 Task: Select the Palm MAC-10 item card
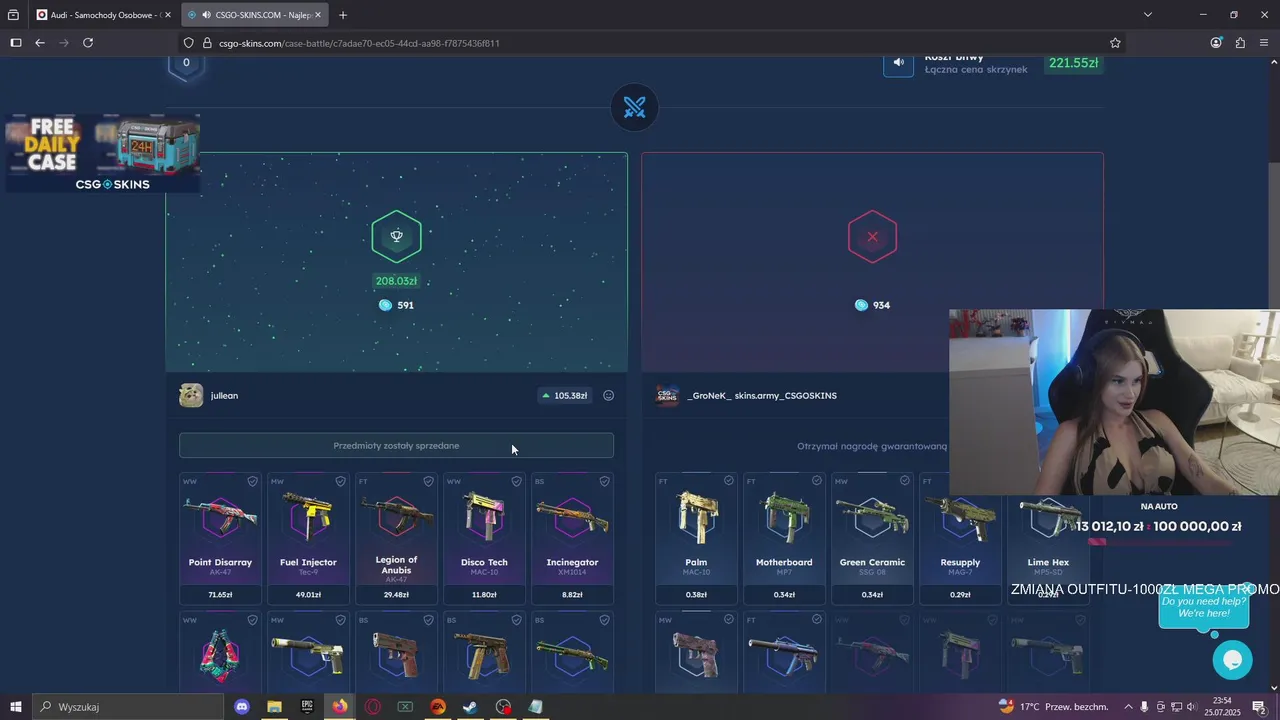pyautogui.click(x=696, y=539)
